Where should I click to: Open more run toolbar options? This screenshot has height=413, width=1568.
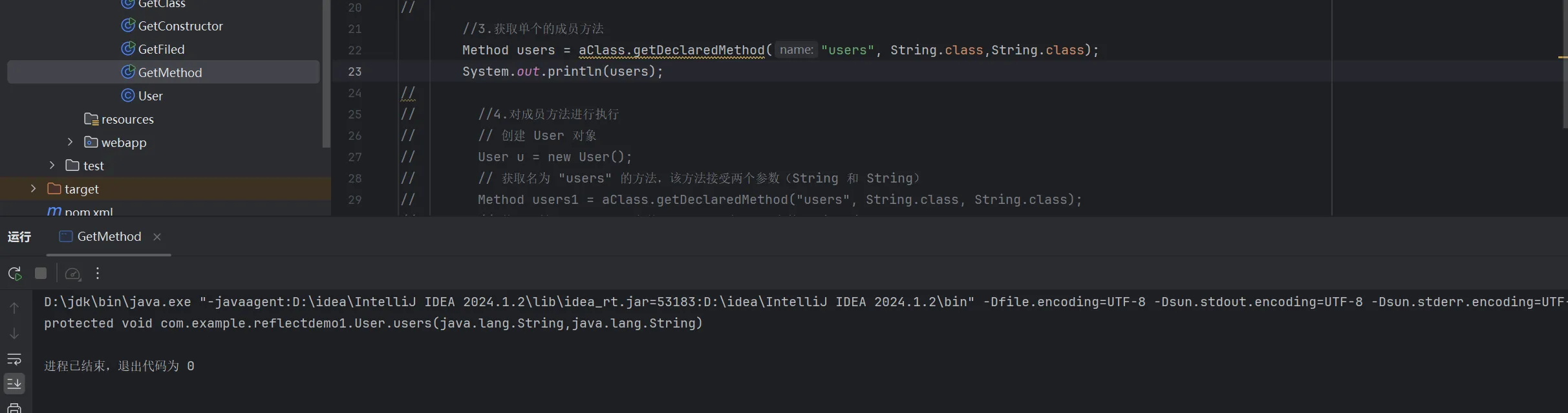[98, 273]
